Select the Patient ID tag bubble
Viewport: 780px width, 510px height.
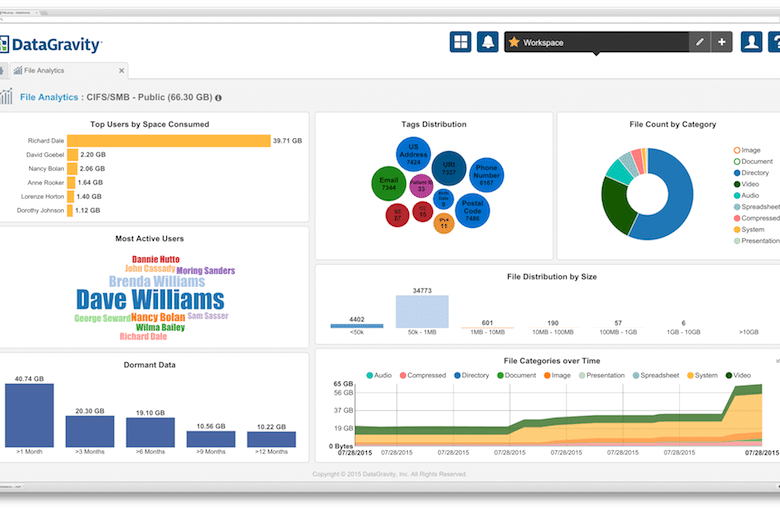[421, 186]
